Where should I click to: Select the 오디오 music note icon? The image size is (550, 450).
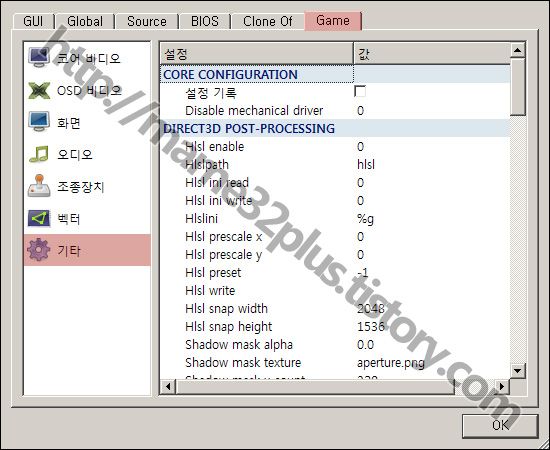(x=39, y=154)
